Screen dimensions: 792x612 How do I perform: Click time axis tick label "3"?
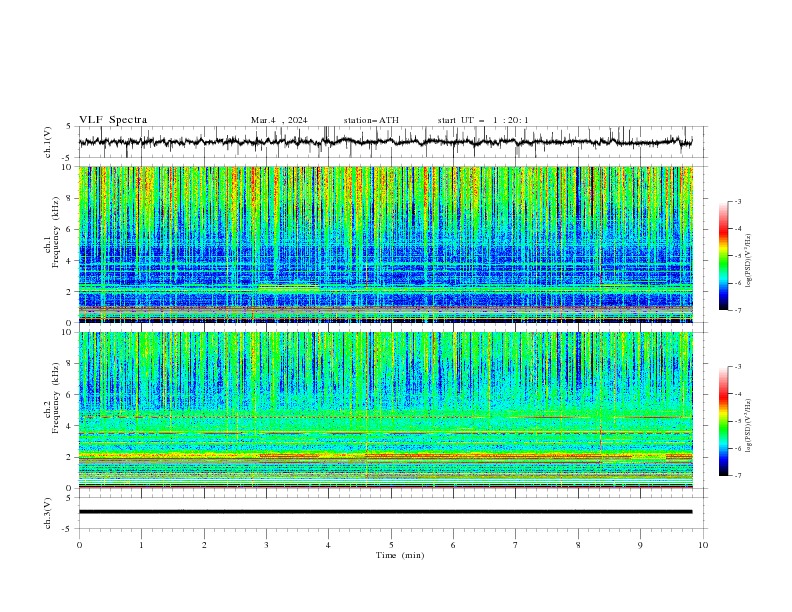point(266,545)
